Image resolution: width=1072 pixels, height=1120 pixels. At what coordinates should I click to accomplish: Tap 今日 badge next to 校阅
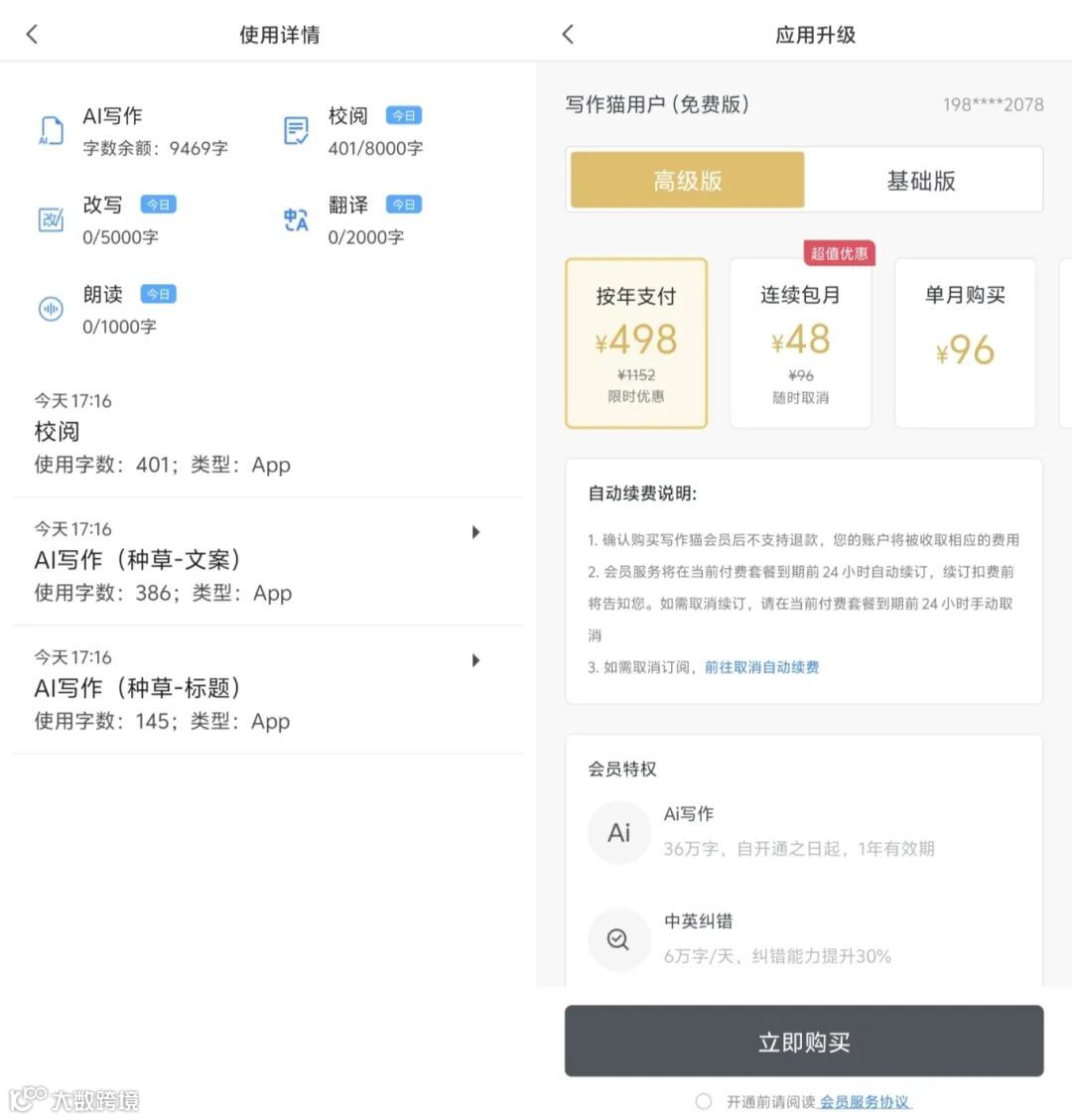(404, 115)
